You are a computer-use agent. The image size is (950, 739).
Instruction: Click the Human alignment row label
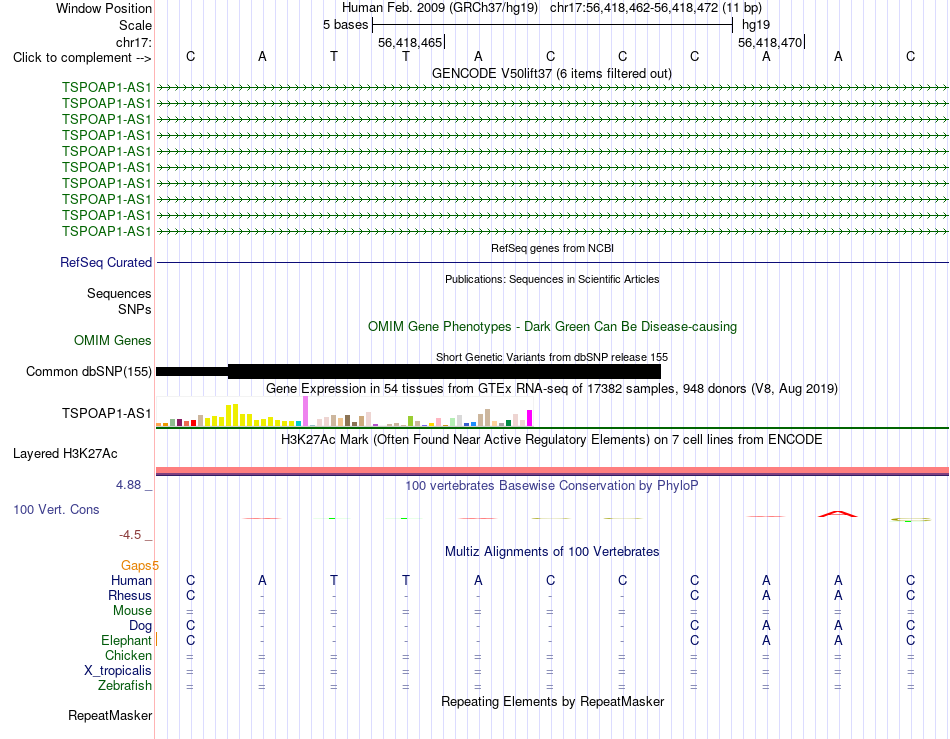(x=131, y=580)
